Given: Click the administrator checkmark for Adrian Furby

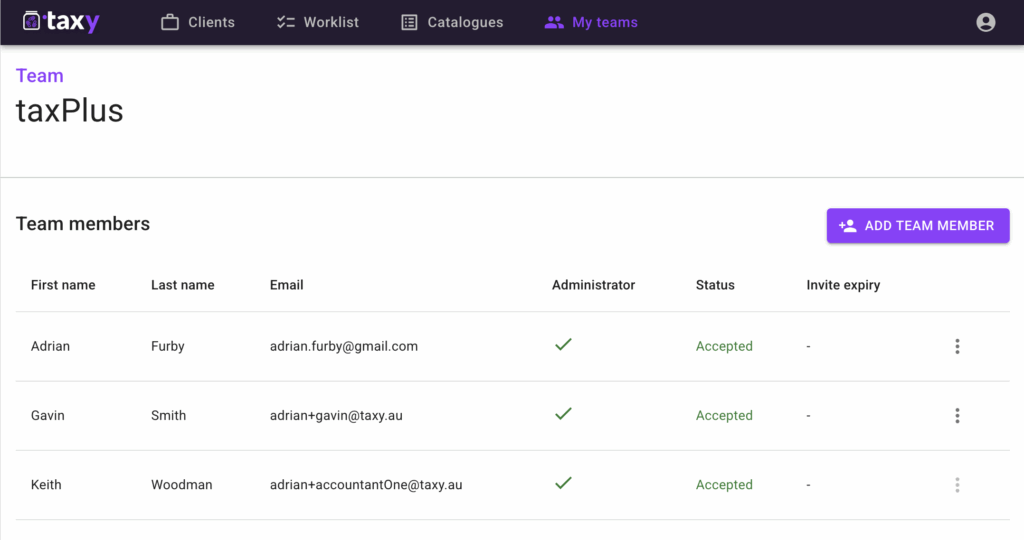Looking at the screenshot, I should (564, 345).
